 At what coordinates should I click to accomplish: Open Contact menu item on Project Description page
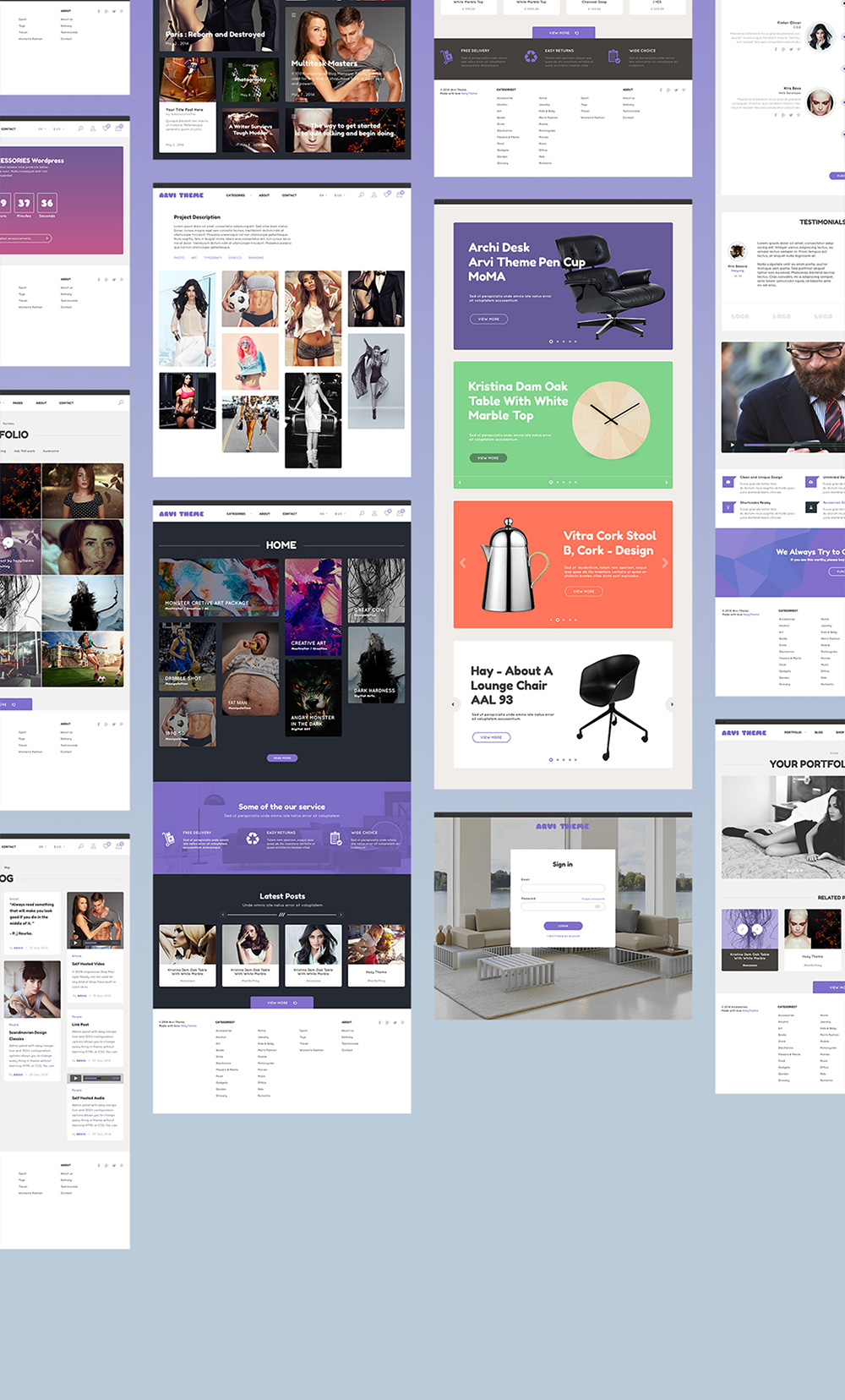(x=289, y=195)
